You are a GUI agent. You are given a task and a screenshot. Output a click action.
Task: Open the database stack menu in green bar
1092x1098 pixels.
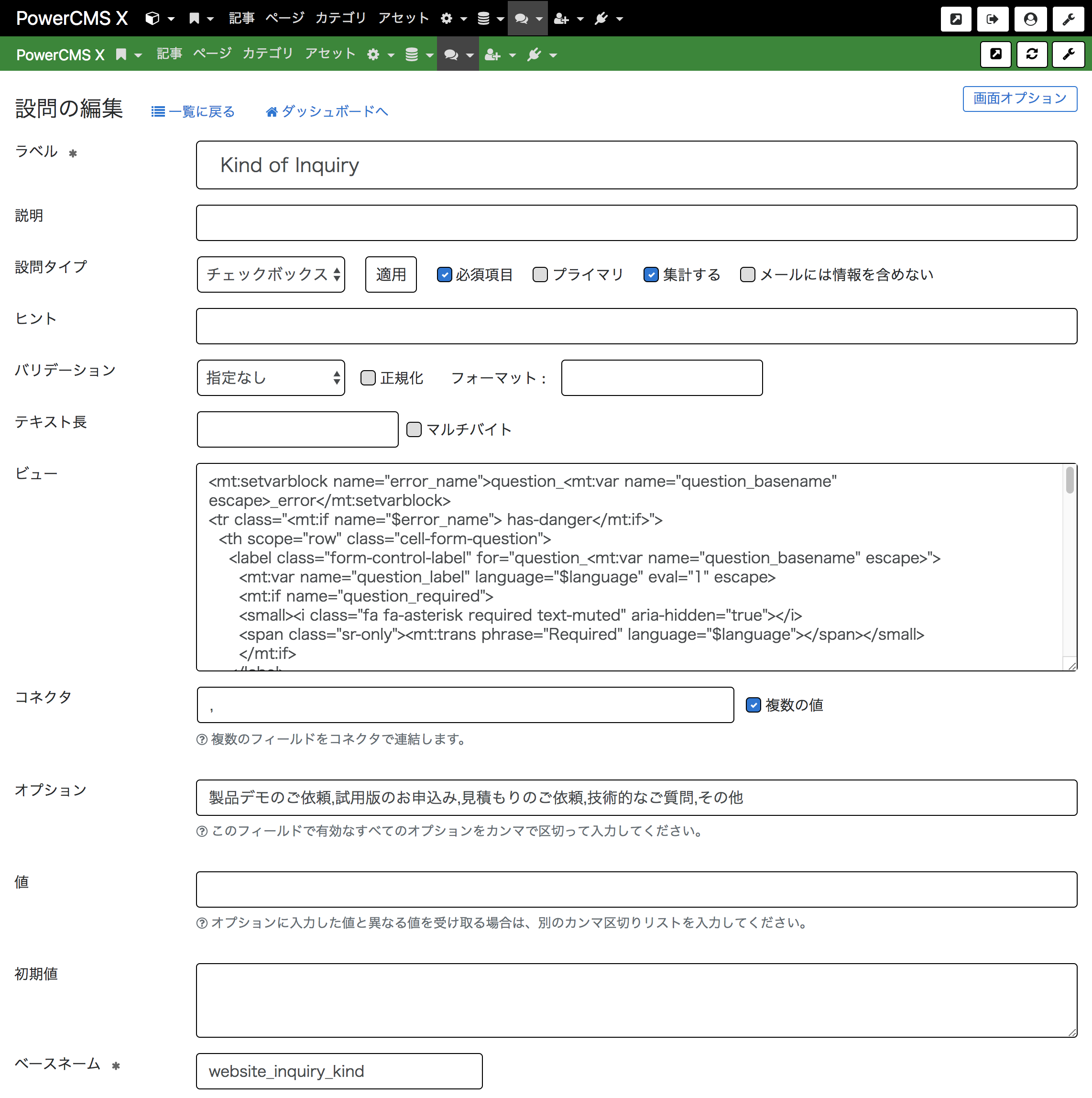(x=419, y=55)
